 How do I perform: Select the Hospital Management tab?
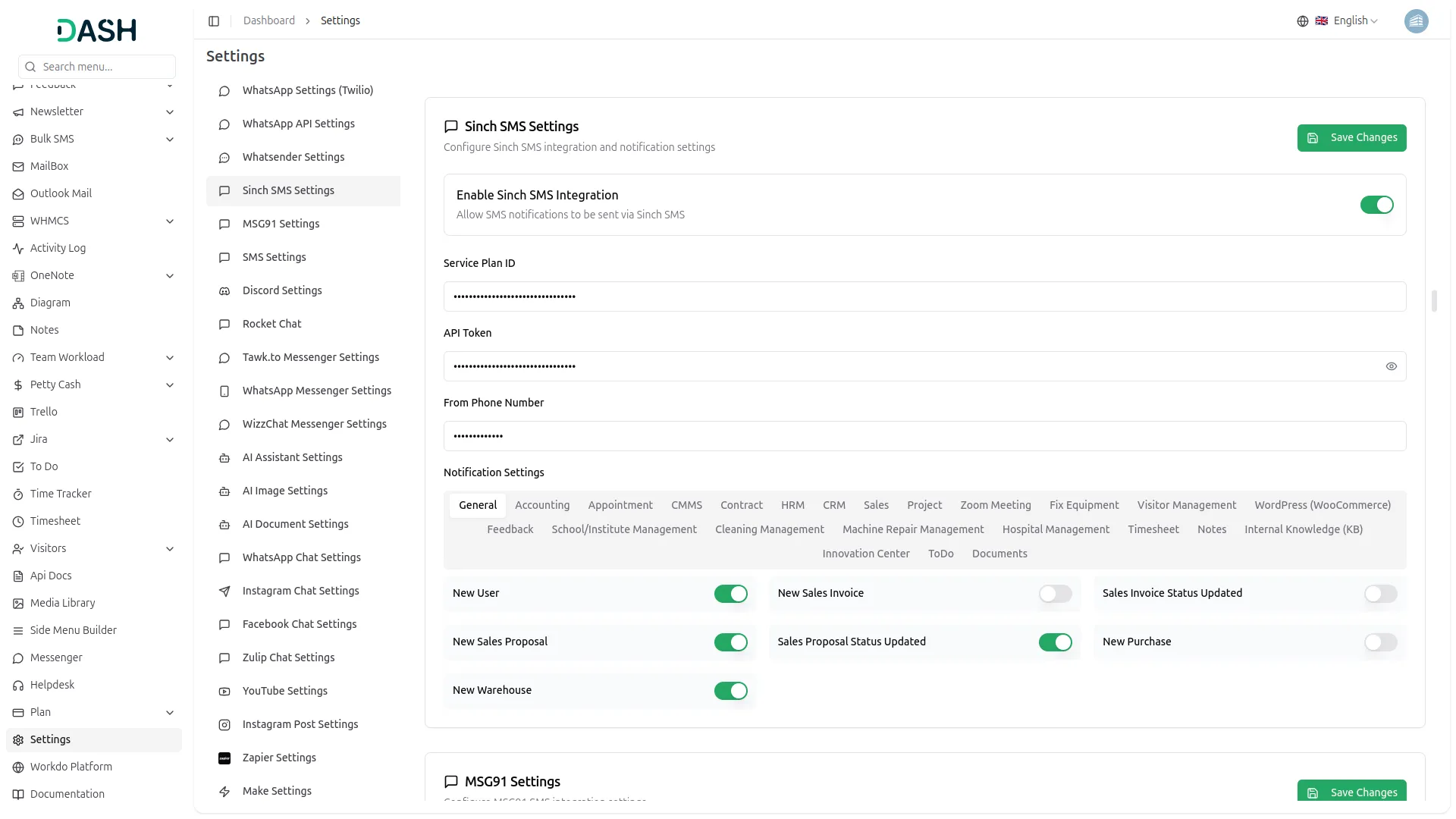pyautogui.click(x=1055, y=530)
